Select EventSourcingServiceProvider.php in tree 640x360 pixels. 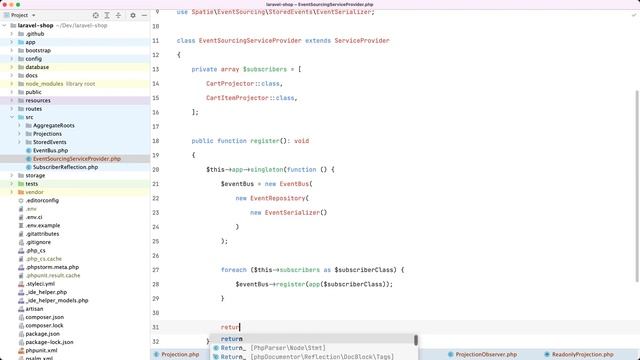tap(77, 159)
